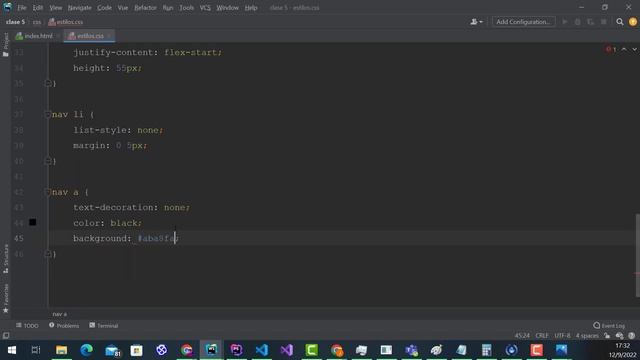Screen dimensions: 640x360
Task: Click the #aba8fa color value text
Action: pyautogui.click(x=157, y=238)
